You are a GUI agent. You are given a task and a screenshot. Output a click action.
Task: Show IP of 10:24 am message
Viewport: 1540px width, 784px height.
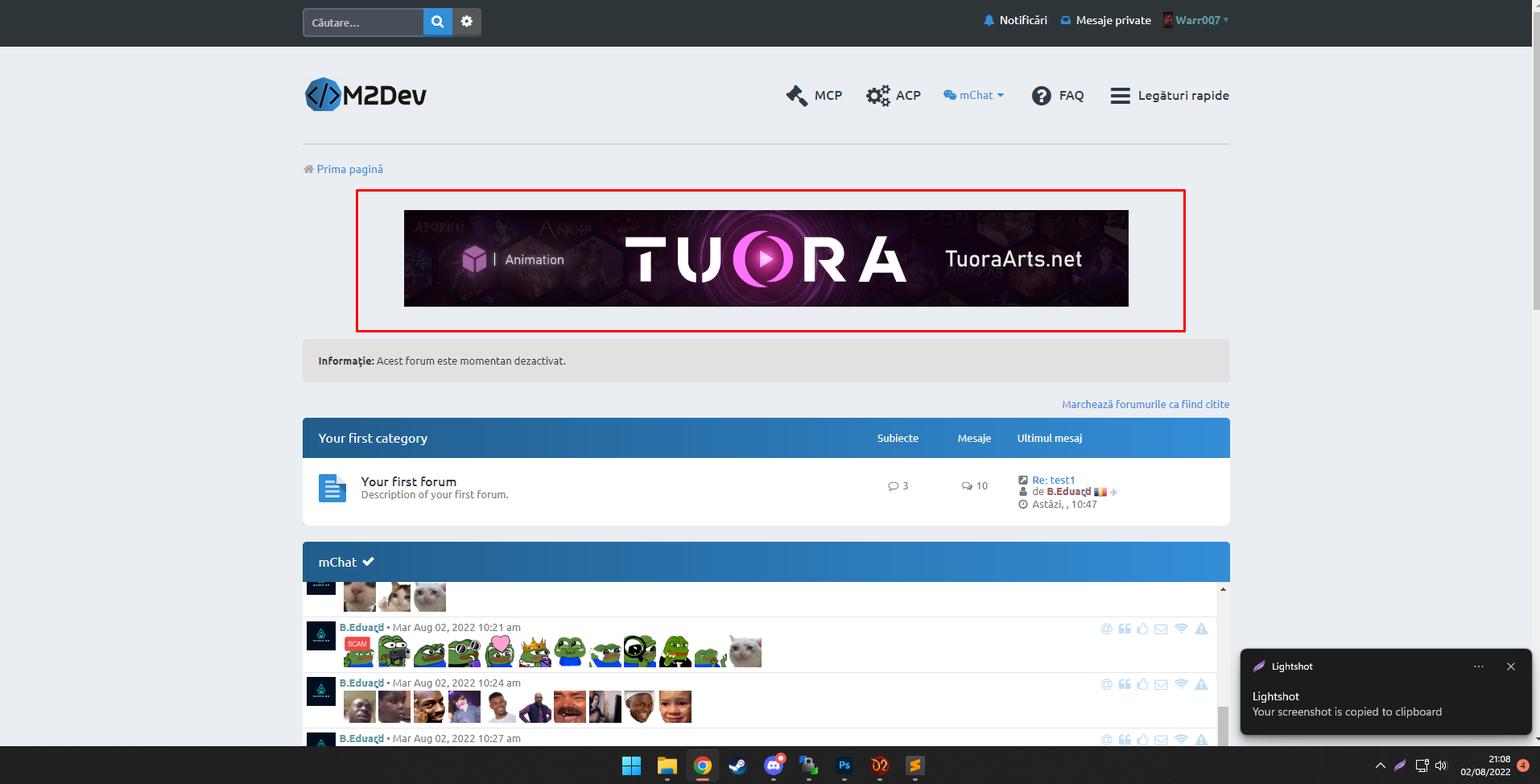coord(1181,684)
